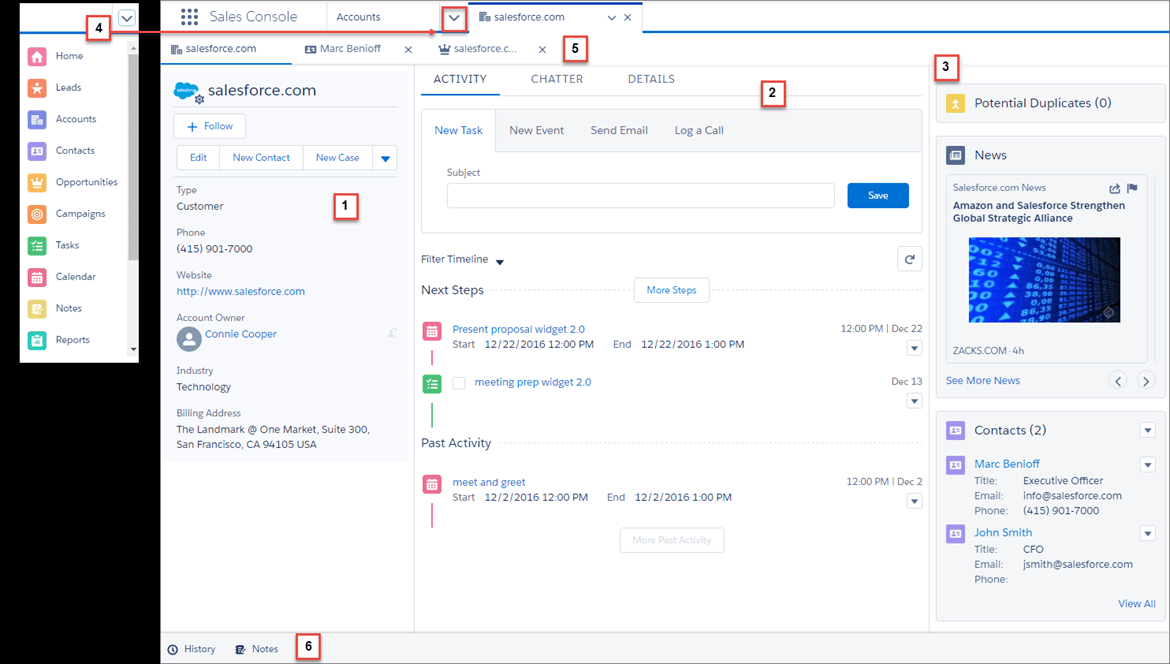The image size is (1170, 664).
Task: Refresh the activity timeline
Action: pos(910,260)
